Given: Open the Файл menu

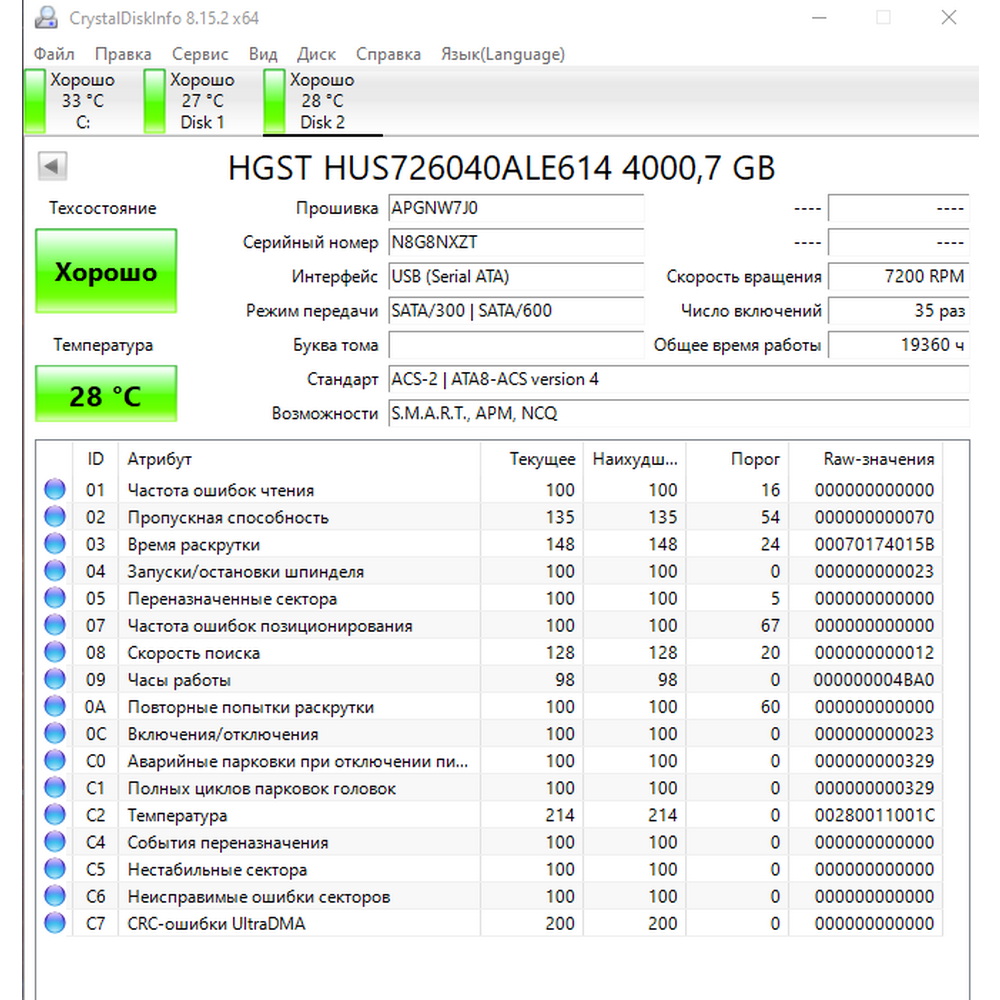Looking at the screenshot, I should (54, 54).
